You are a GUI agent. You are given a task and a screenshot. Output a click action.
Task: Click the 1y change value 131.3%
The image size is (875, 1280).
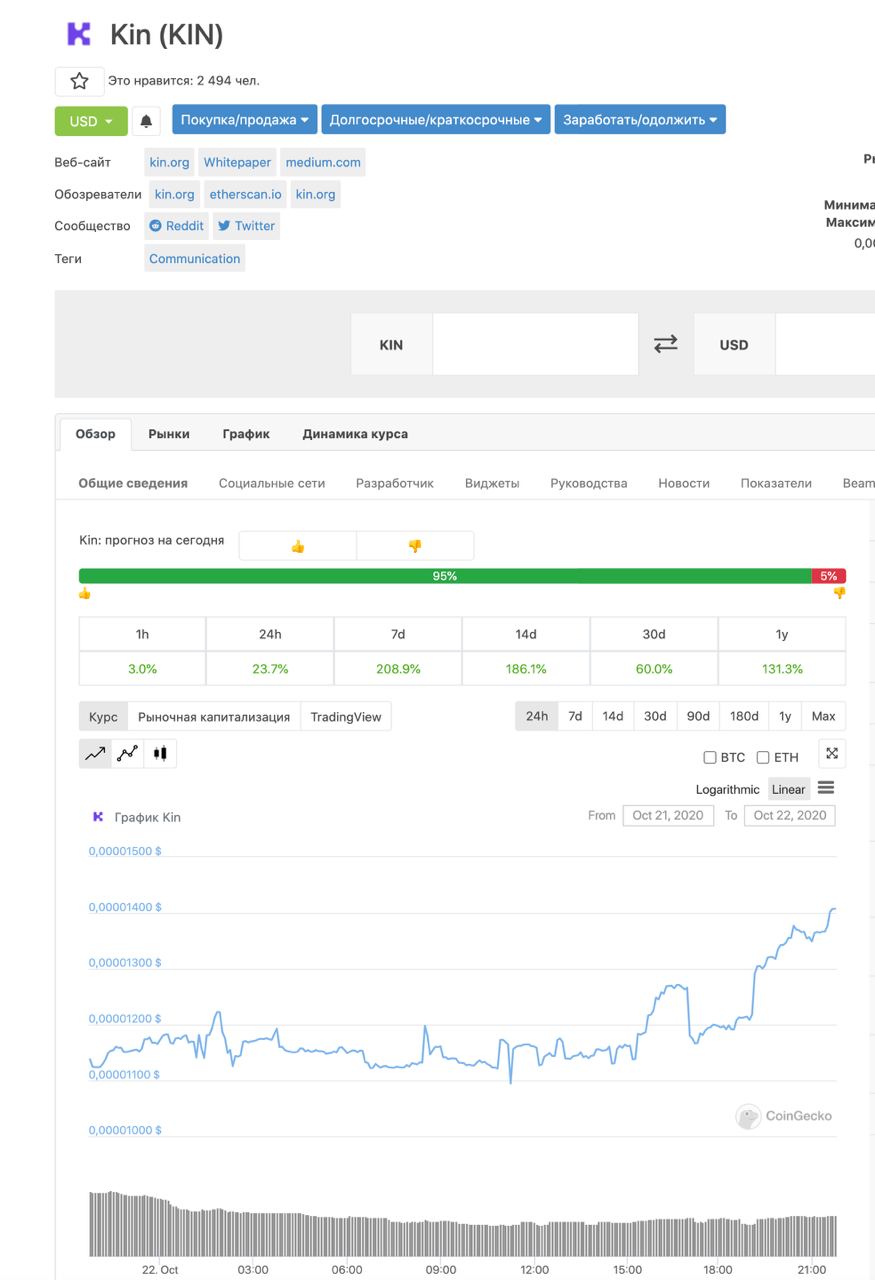tap(782, 669)
